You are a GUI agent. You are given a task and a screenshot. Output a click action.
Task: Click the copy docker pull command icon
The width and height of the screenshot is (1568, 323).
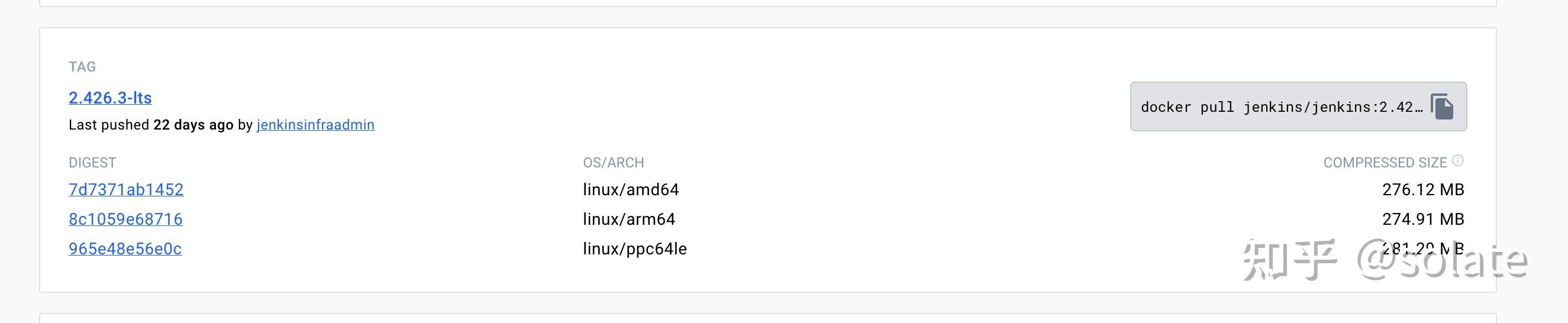coord(1442,107)
